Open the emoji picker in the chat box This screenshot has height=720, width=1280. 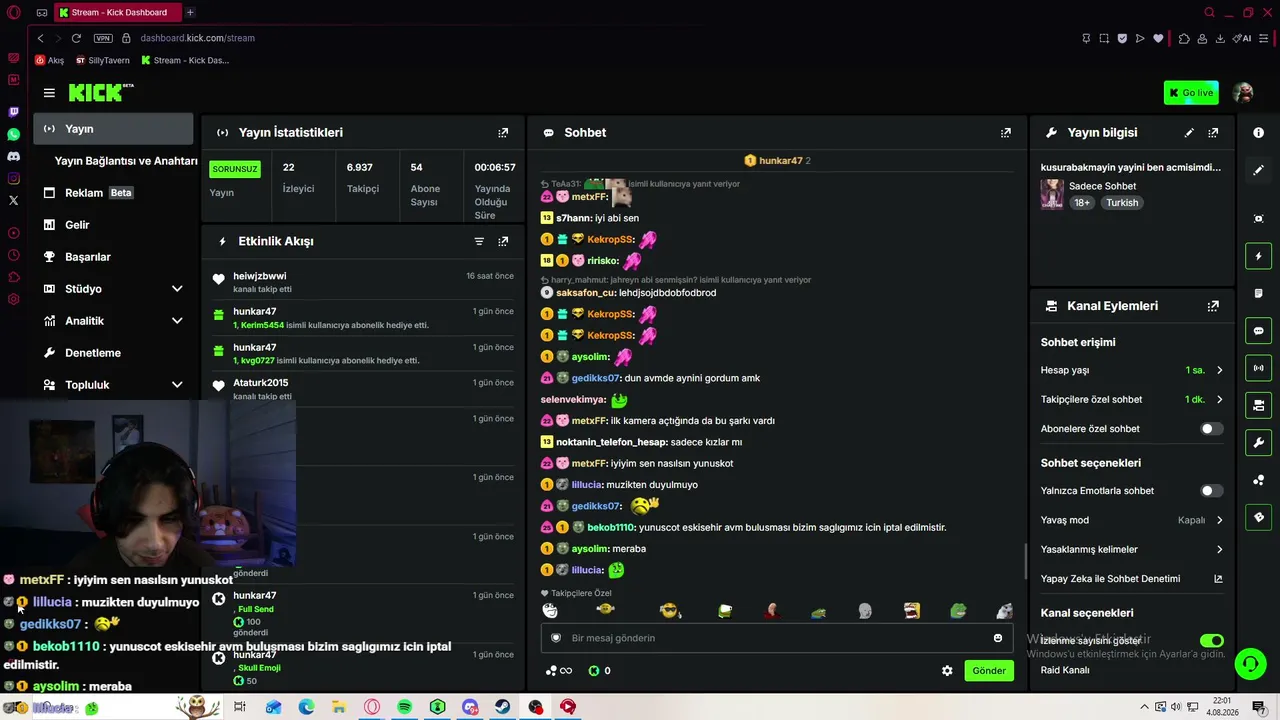[998, 638]
